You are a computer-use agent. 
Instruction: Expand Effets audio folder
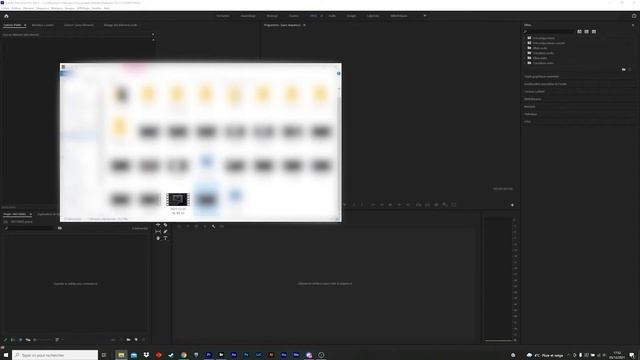tap(525, 48)
